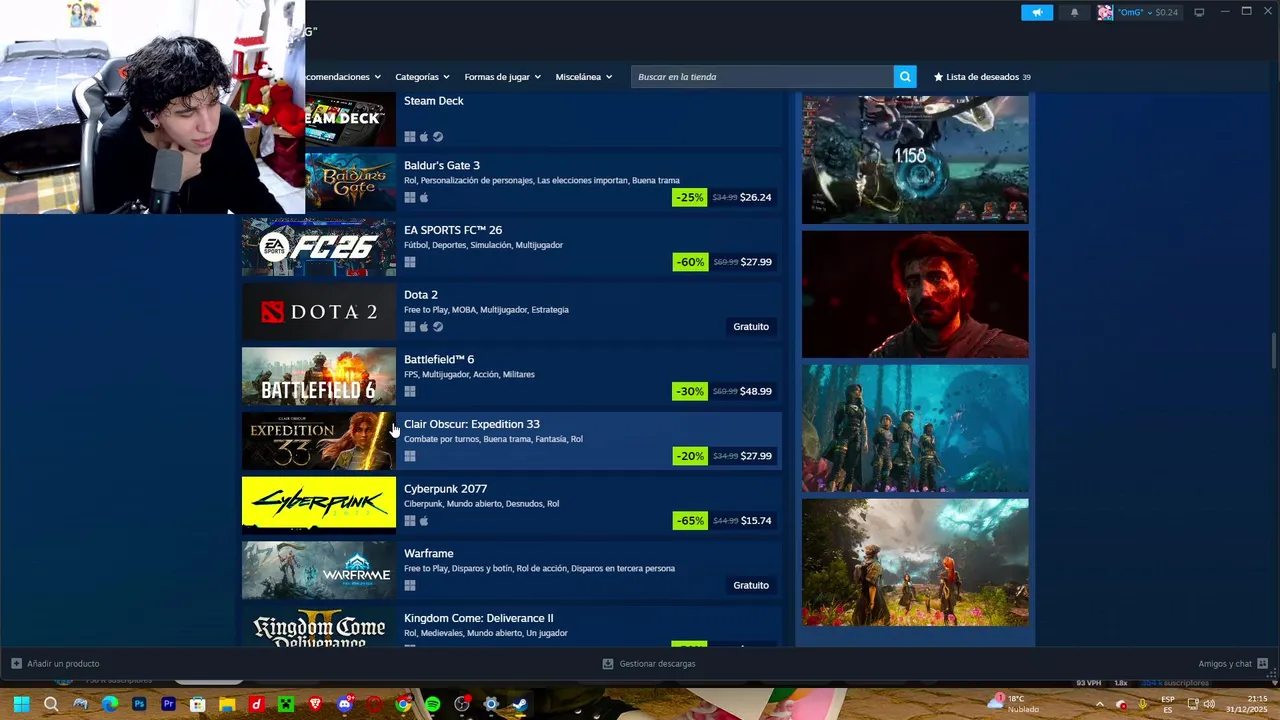This screenshot has width=1280, height=720.
Task: Open the "OmG" account avatar
Action: (1105, 12)
